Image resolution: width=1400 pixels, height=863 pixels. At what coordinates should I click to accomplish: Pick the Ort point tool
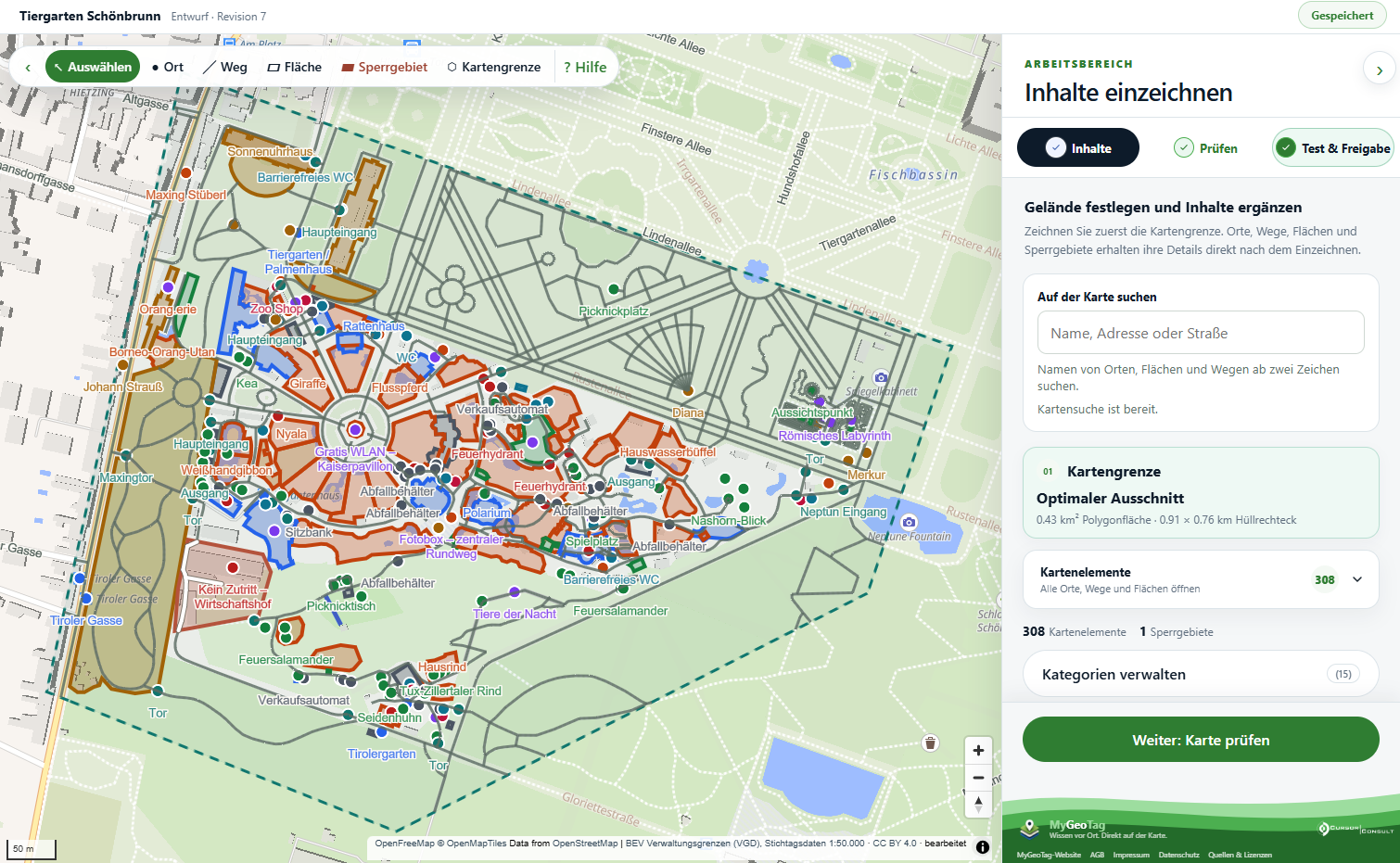click(x=168, y=67)
